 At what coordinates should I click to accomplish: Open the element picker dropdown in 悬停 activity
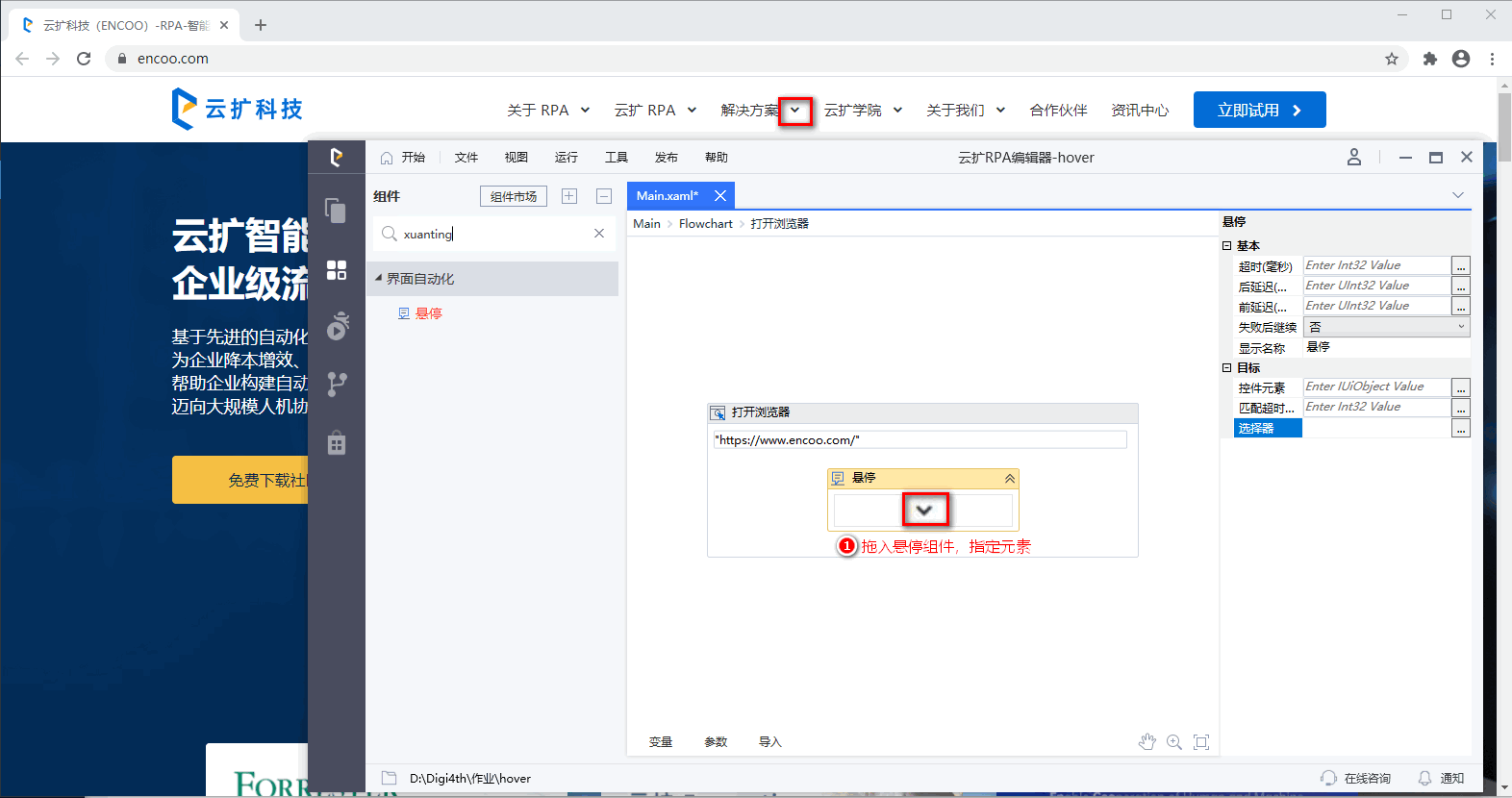click(924, 510)
